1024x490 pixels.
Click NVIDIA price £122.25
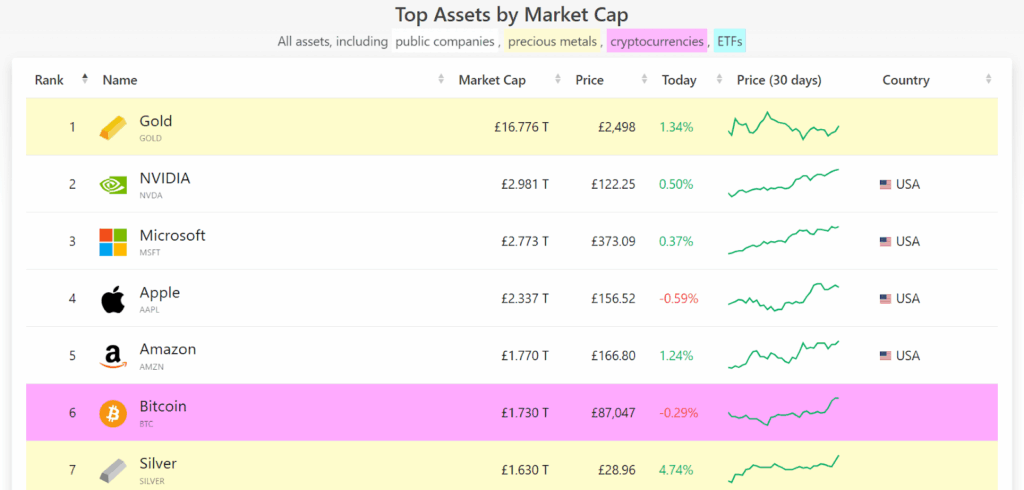613,184
